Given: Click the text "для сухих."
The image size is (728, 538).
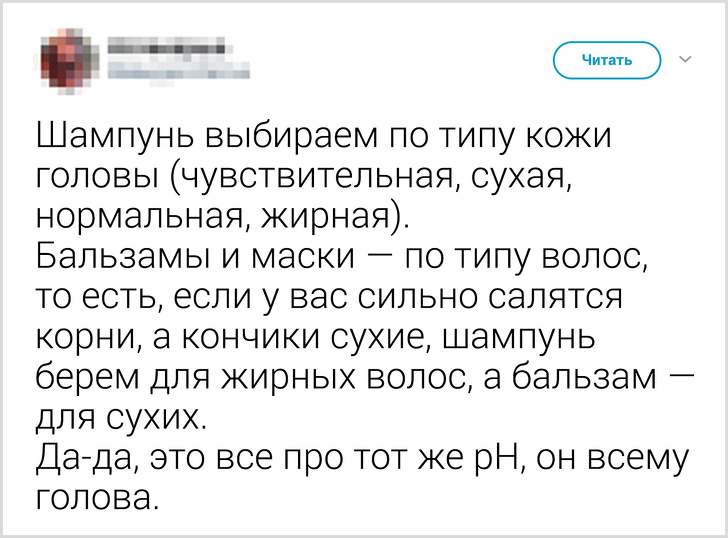Looking at the screenshot, I should click(118, 416).
